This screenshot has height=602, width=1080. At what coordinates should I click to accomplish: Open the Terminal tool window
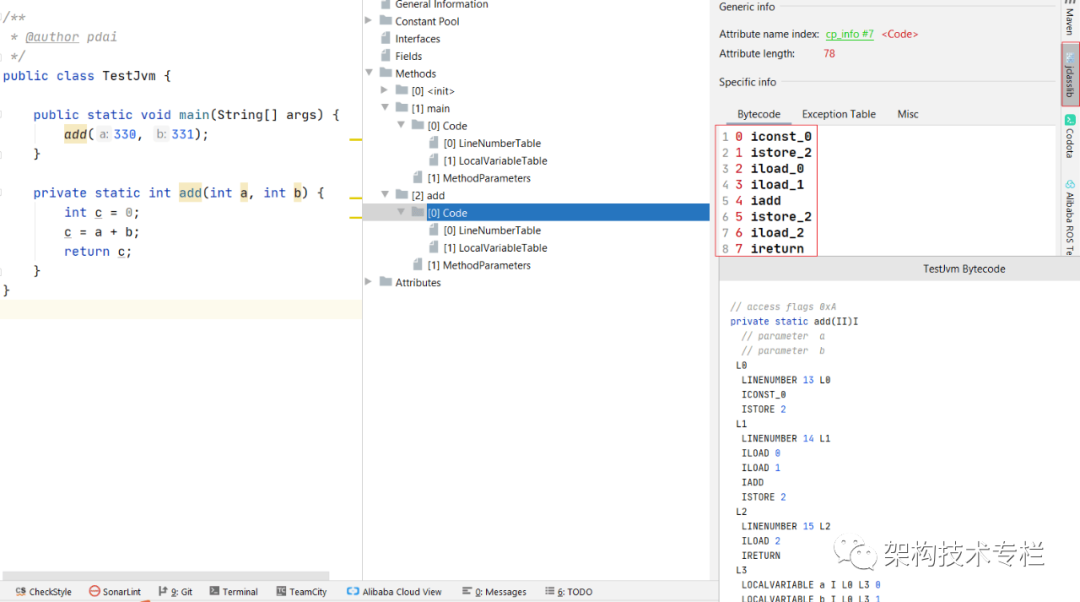[233, 592]
